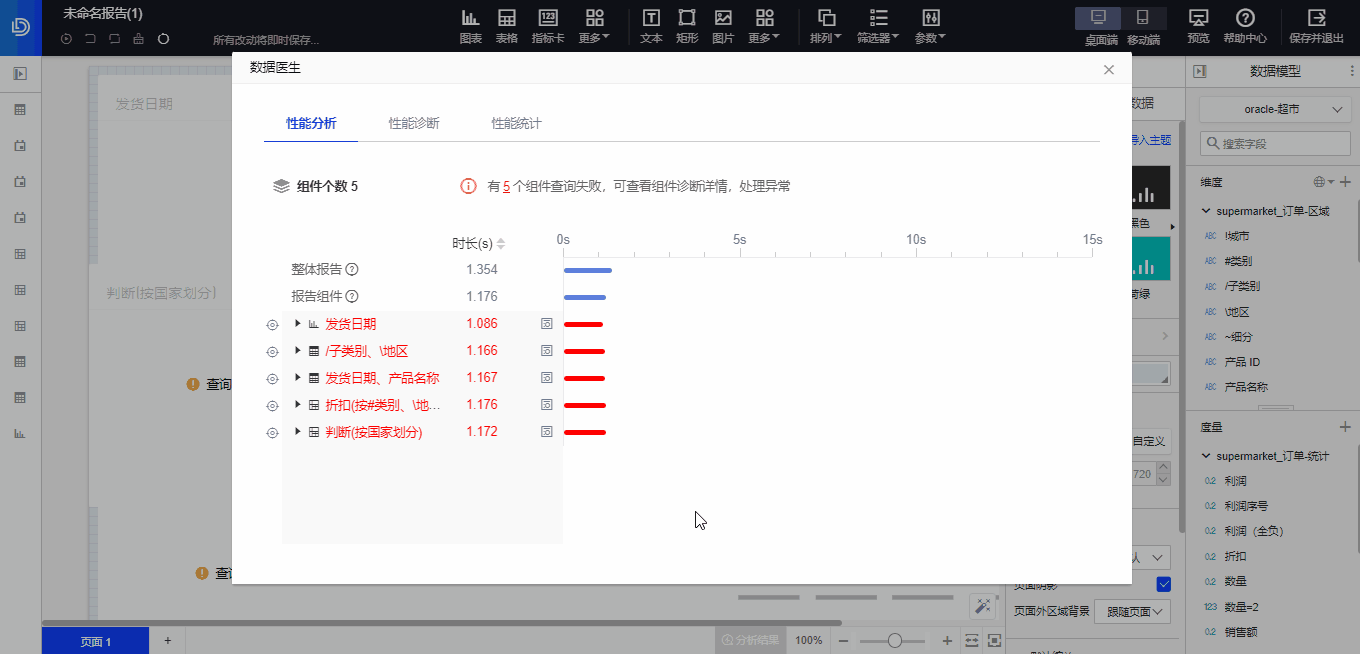This screenshot has width=1360, height=654.
Task: Collapse the supermarket_订单-统计 measures group
Action: 1206,455
